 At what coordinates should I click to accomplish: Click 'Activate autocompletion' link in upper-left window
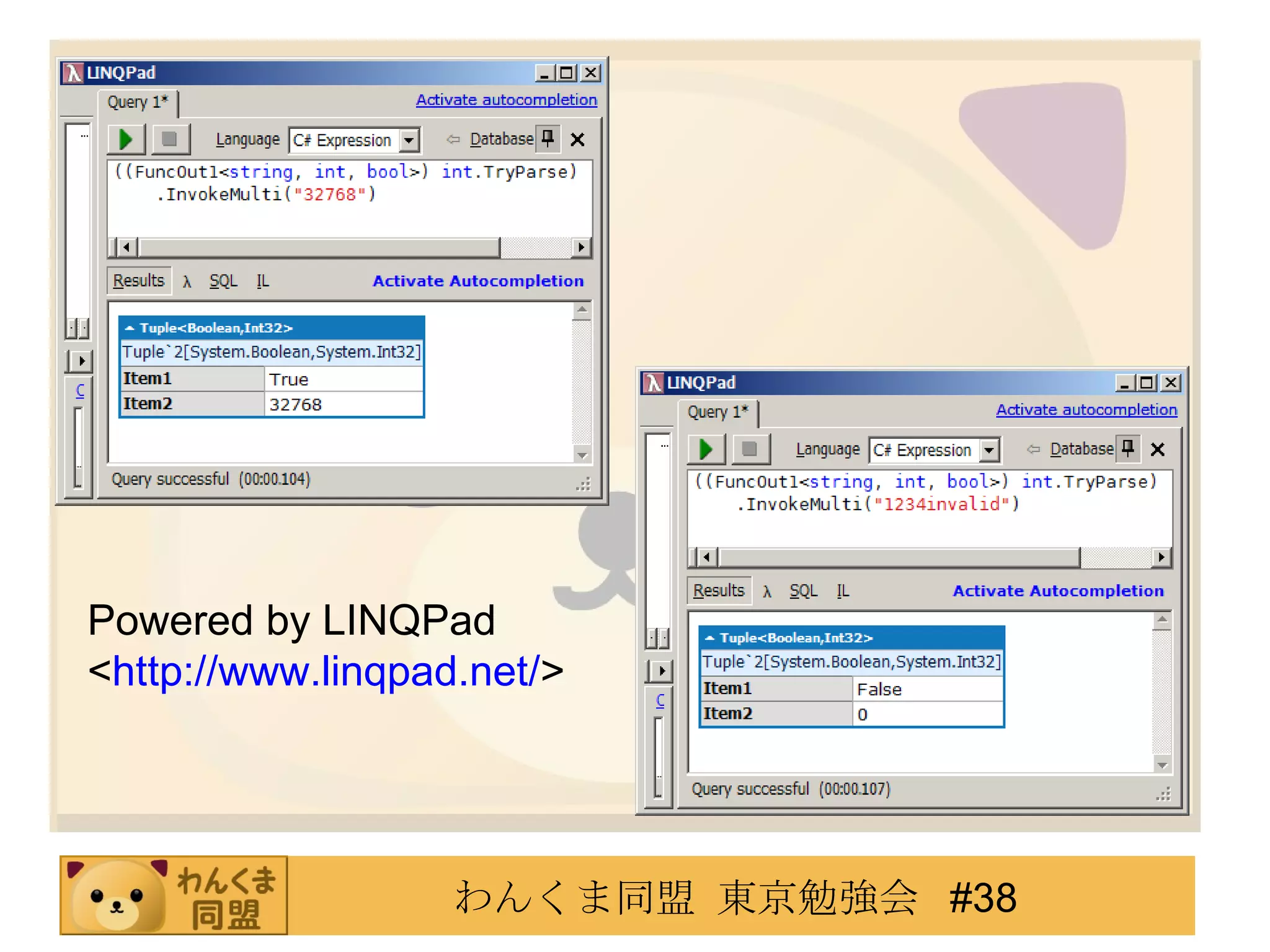click(x=507, y=100)
